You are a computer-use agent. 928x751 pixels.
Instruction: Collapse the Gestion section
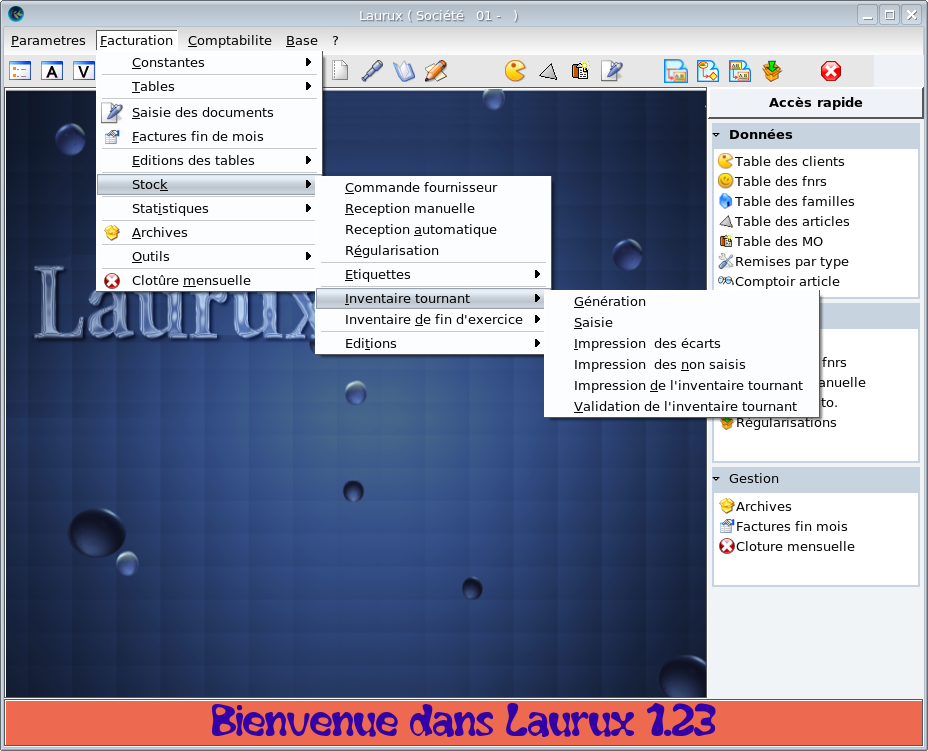click(716, 479)
